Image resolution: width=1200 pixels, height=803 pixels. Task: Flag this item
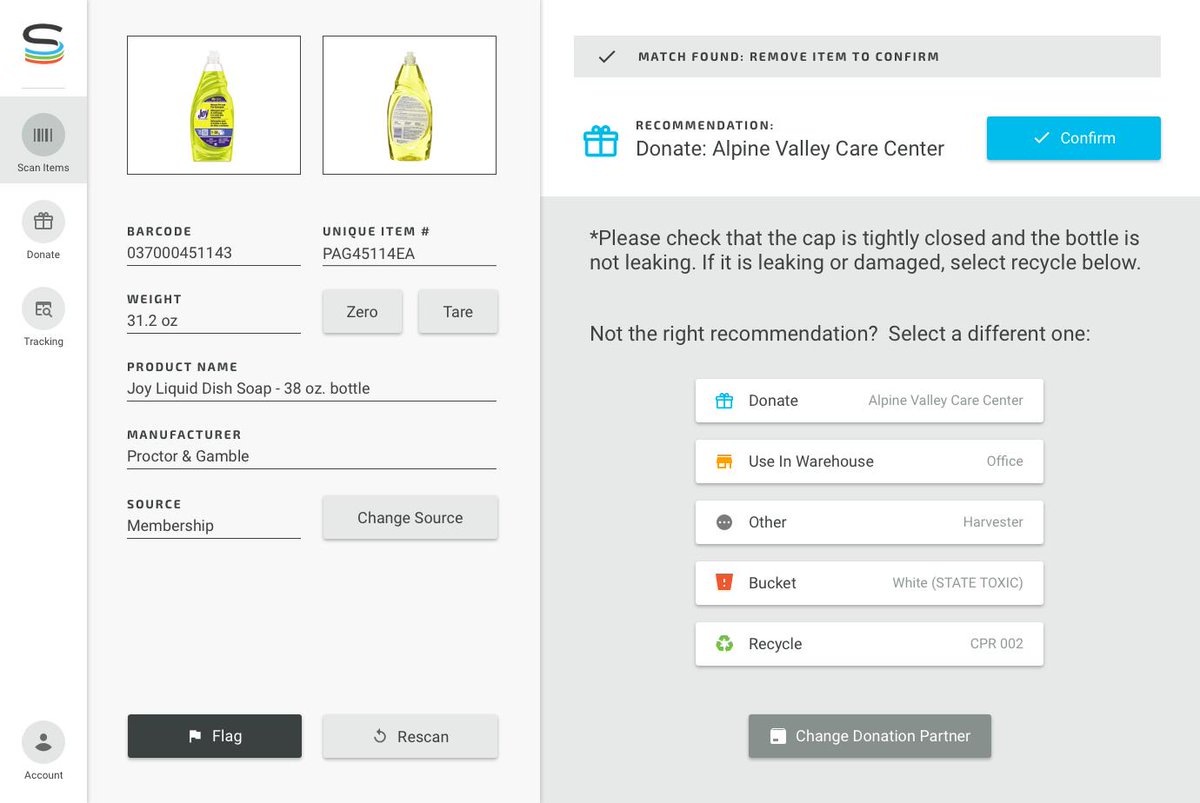pyautogui.click(x=214, y=736)
